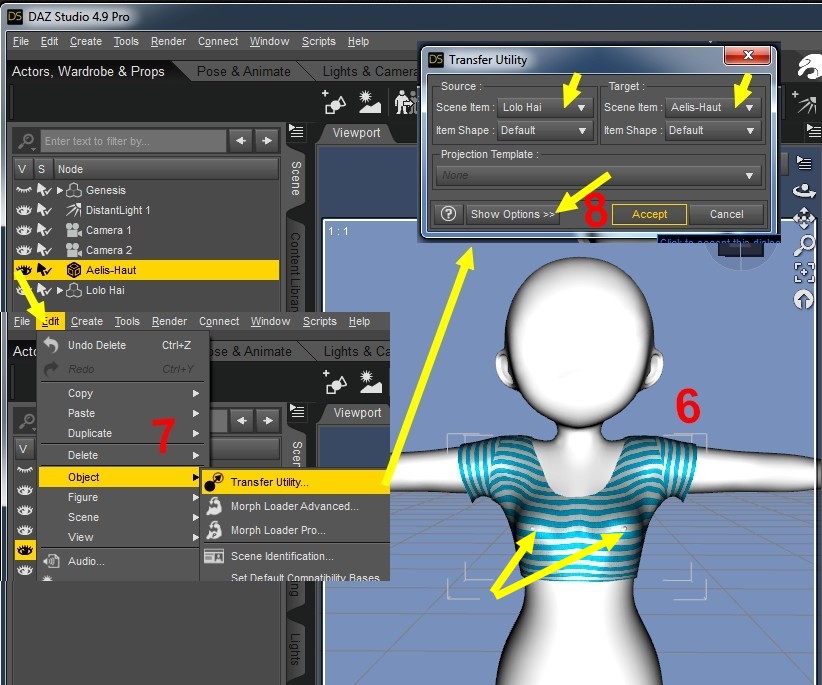Click the next filter arrow in Scene pane
The width and height of the screenshot is (822, 685).
pos(267,140)
